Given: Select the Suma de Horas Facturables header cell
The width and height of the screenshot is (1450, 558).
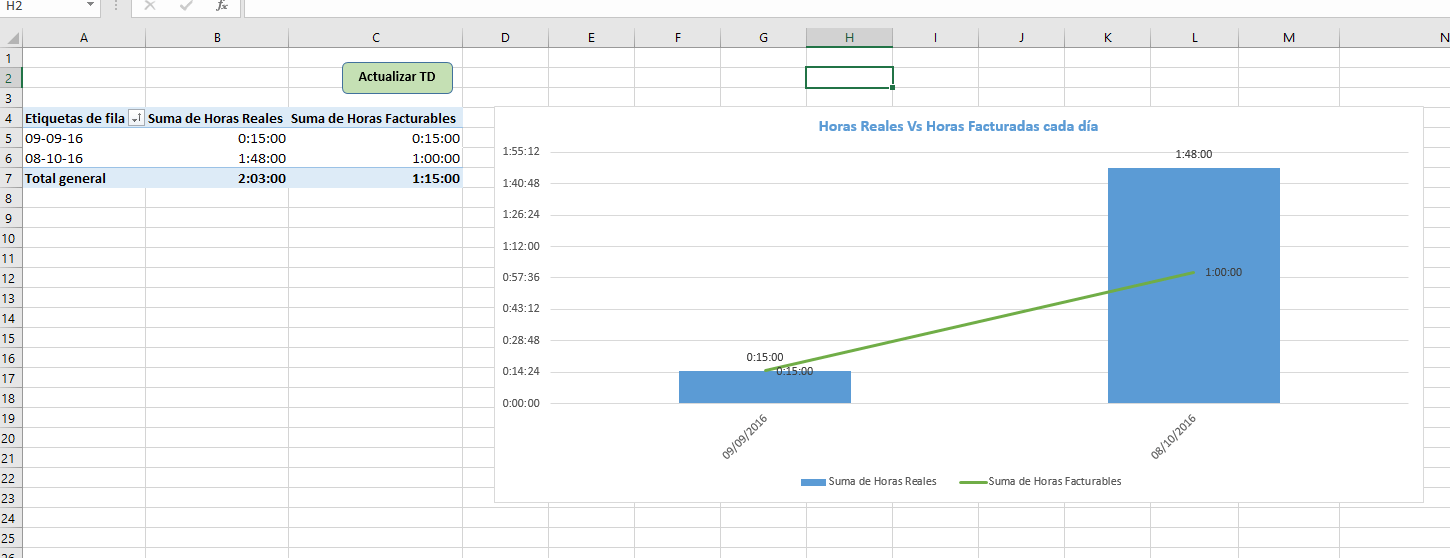Looking at the screenshot, I should coord(375,118).
